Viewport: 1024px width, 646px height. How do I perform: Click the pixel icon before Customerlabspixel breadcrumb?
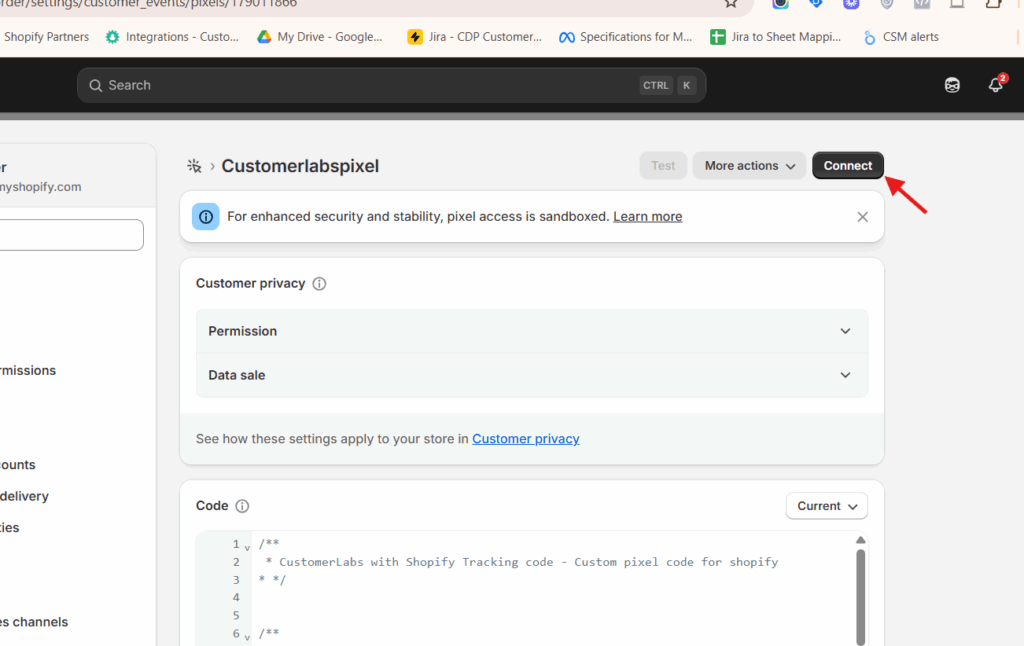coord(194,166)
